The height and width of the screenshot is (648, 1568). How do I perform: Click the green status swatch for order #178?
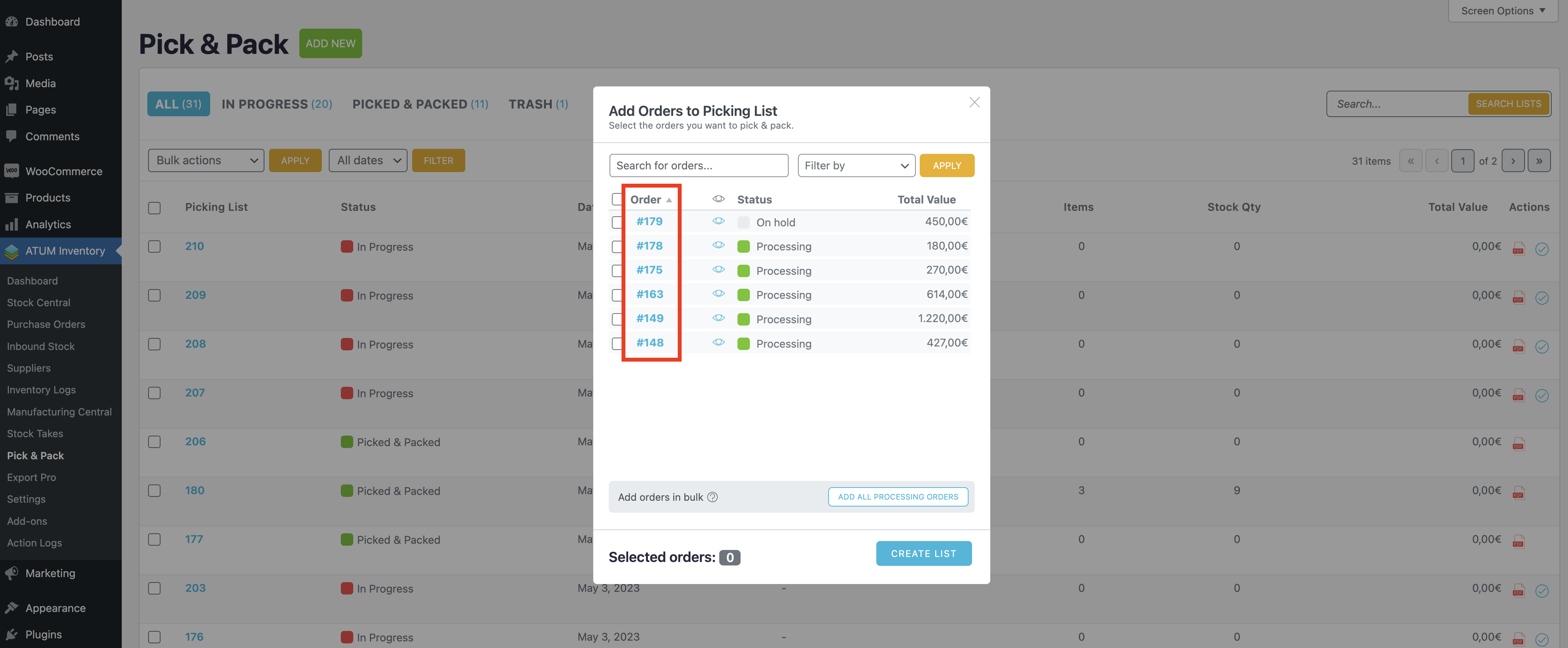[x=743, y=246]
